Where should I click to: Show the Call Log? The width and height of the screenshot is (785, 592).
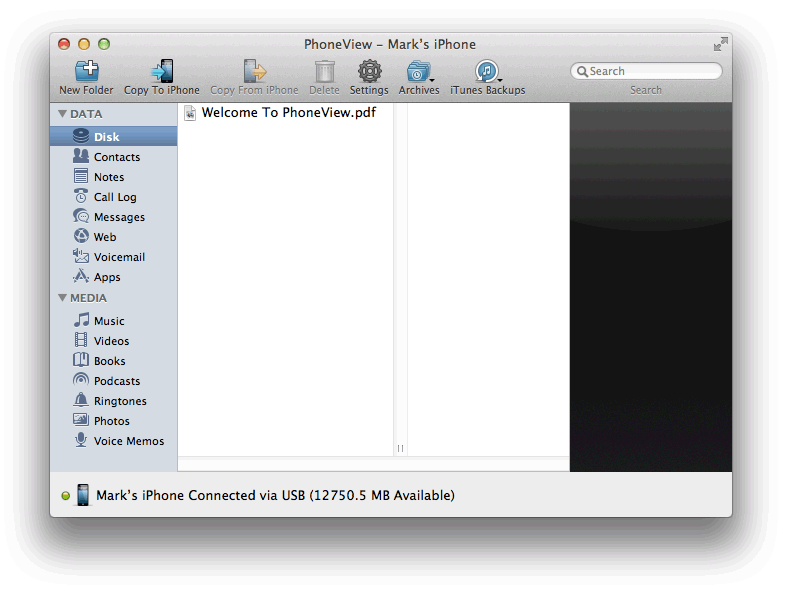click(114, 197)
